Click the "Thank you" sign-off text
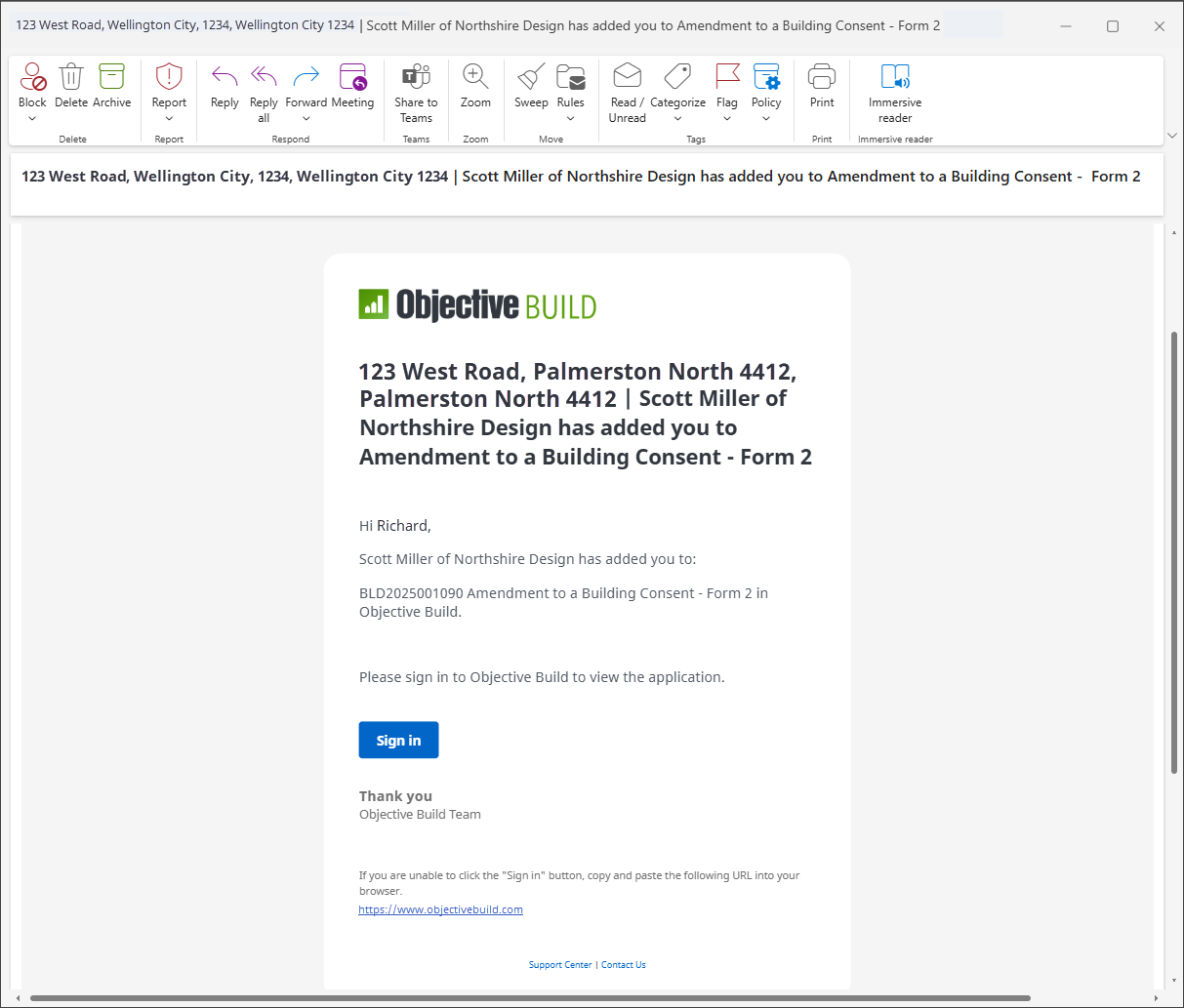This screenshot has height=1008, width=1184. click(395, 796)
